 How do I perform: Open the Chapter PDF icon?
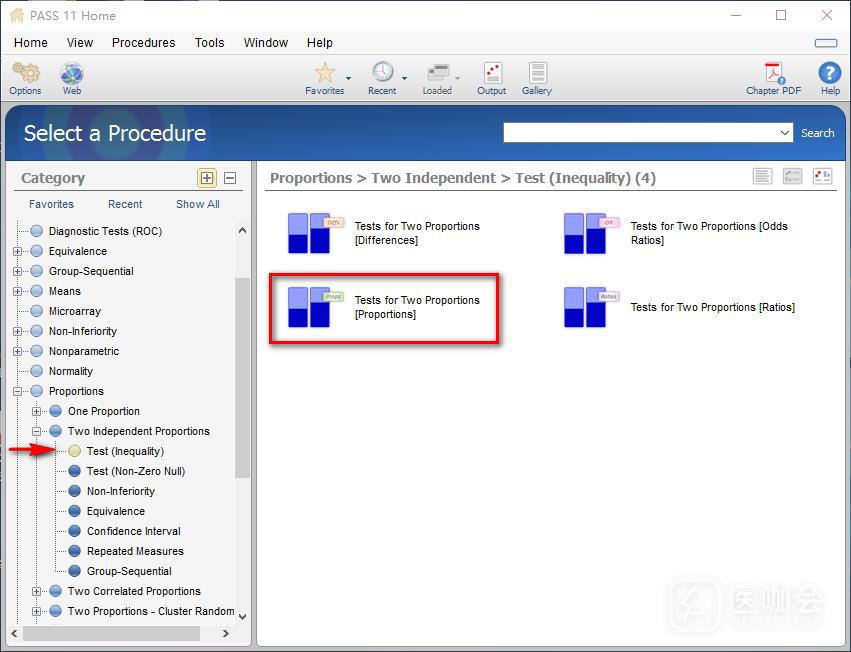(x=773, y=75)
